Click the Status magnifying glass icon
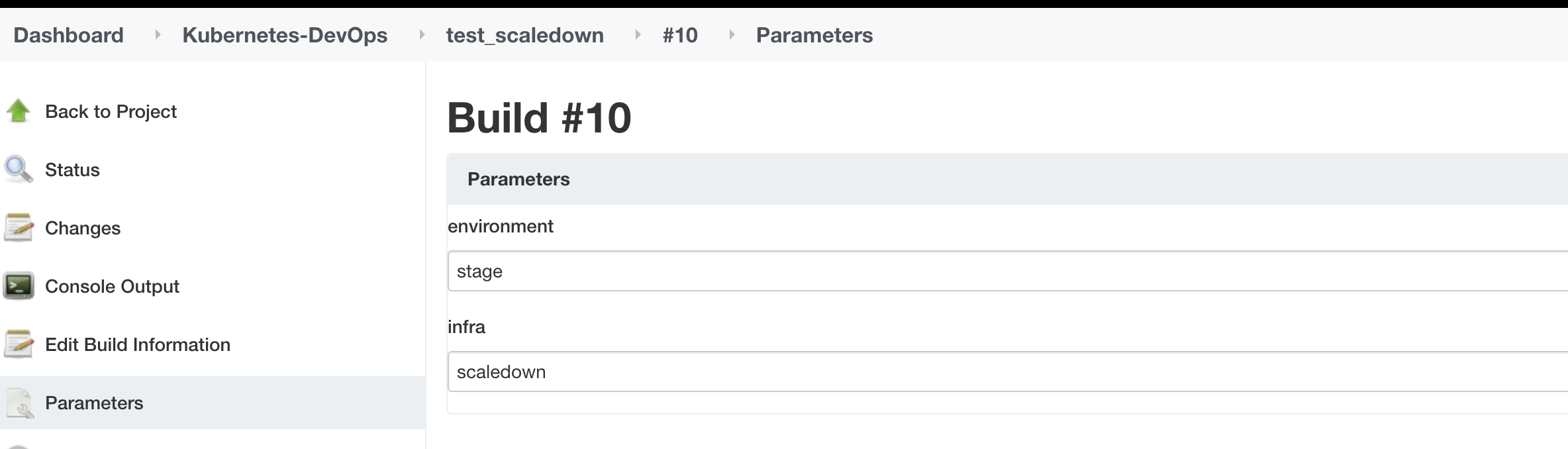 tap(18, 169)
